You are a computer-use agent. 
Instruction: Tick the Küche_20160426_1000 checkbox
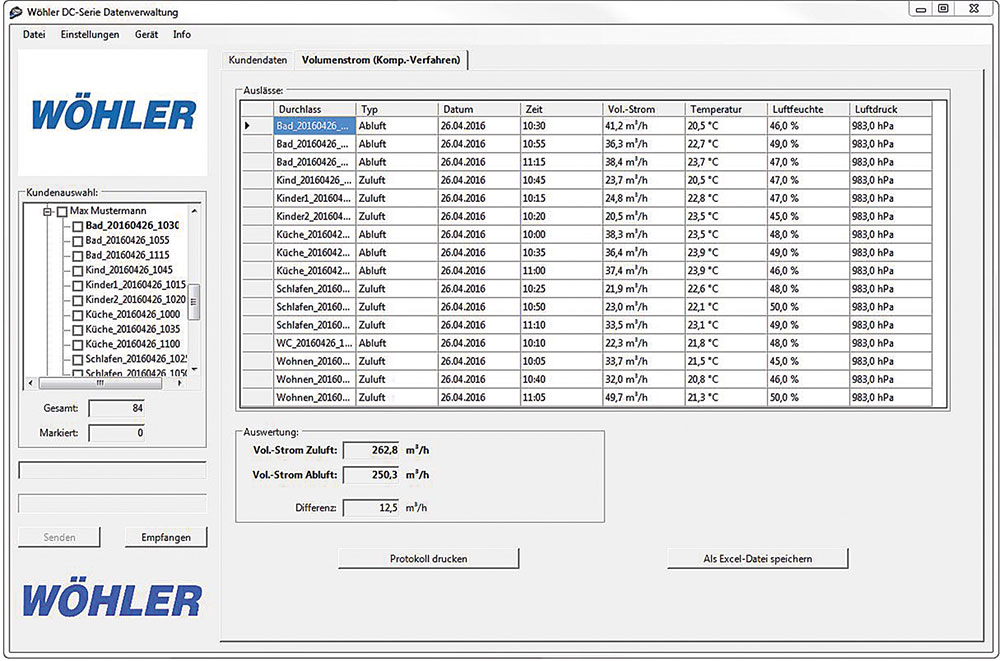point(77,315)
